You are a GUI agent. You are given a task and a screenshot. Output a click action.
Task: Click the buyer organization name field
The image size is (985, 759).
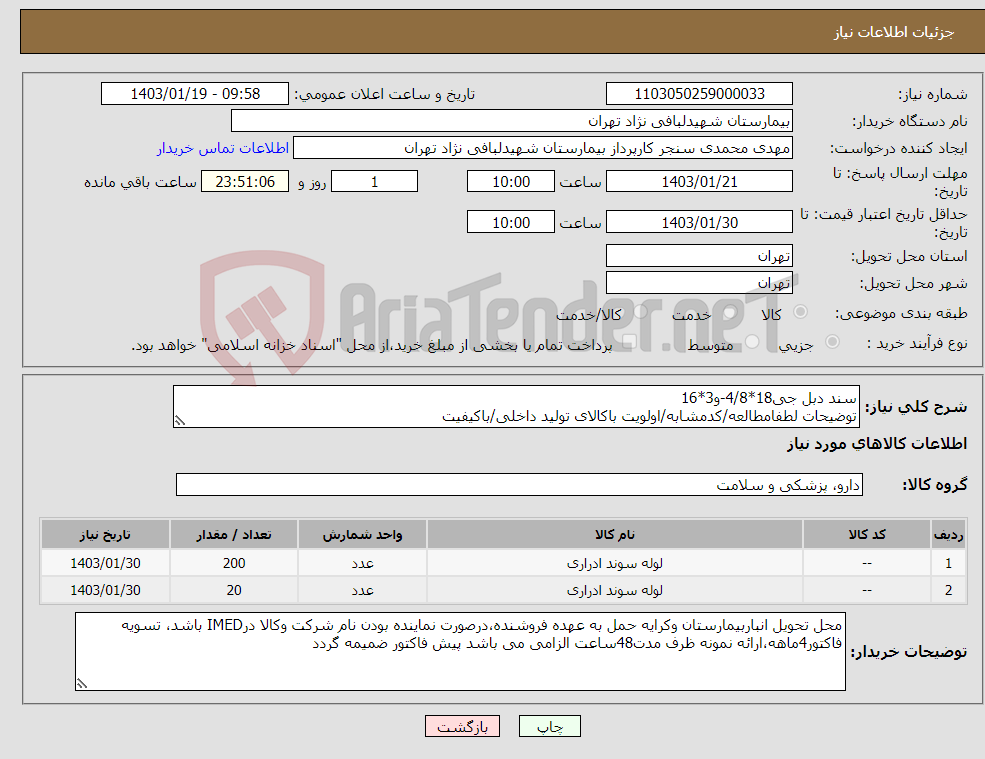(512, 121)
